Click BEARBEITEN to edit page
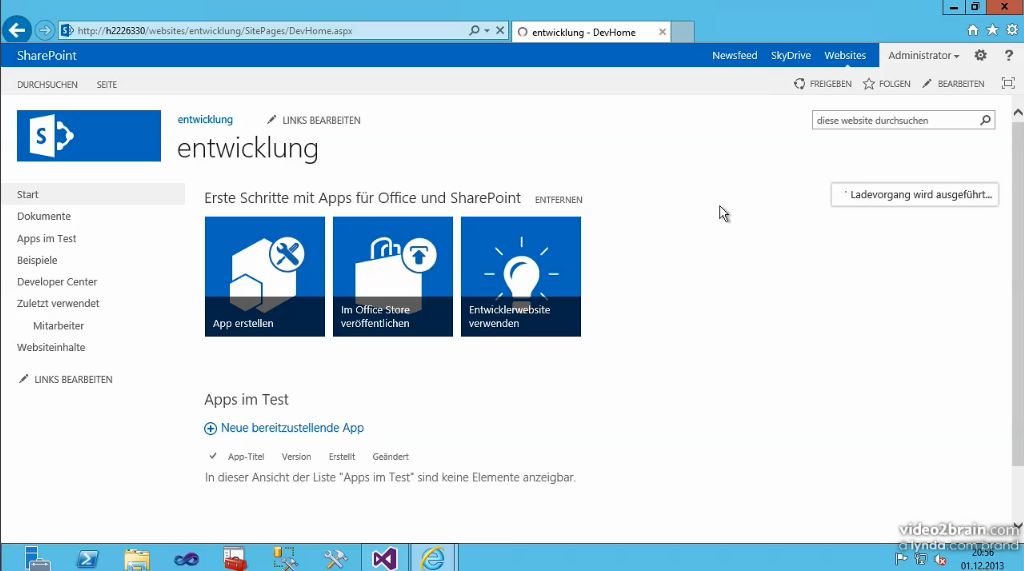Image resolution: width=1024 pixels, height=571 pixels. [953, 84]
